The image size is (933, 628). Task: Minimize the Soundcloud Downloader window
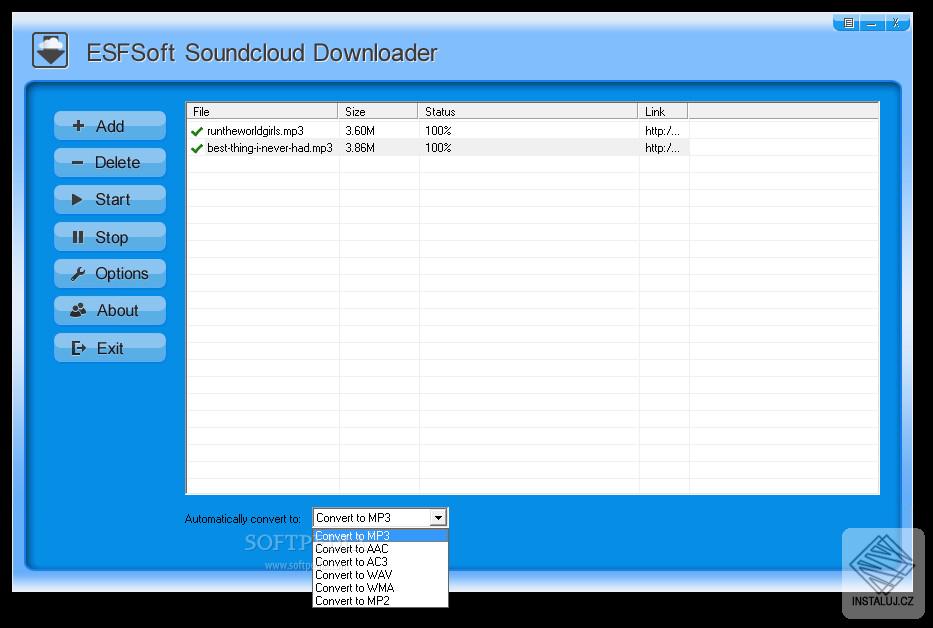872,23
